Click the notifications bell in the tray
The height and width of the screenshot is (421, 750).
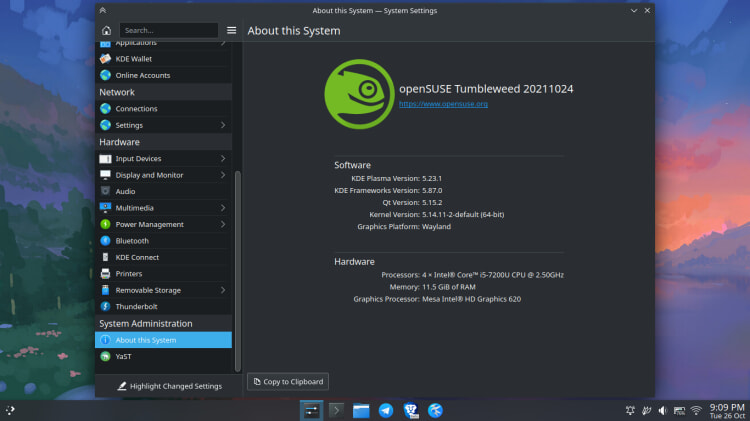[x=630, y=410]
